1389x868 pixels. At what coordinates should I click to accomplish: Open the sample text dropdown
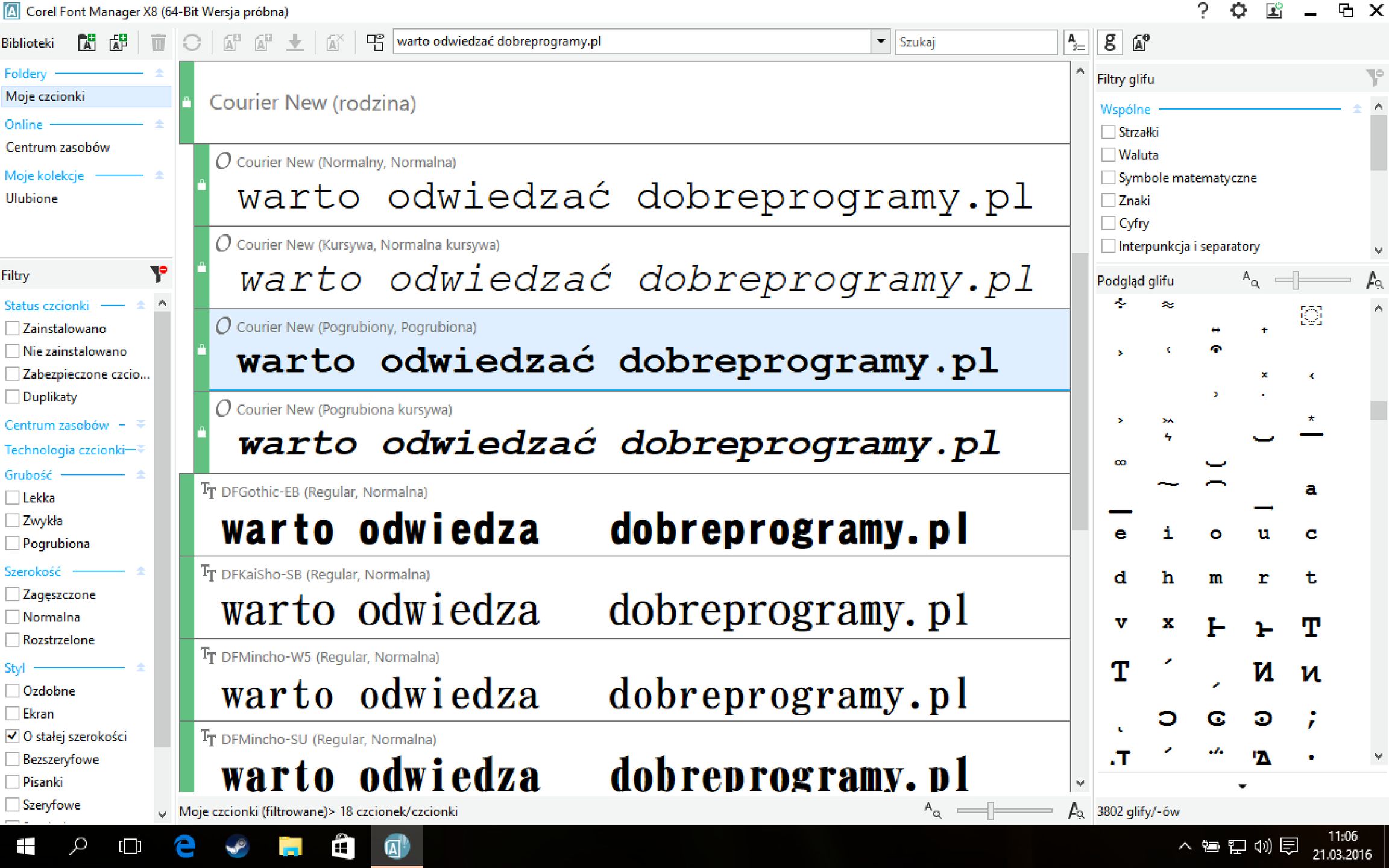(881, 42)
